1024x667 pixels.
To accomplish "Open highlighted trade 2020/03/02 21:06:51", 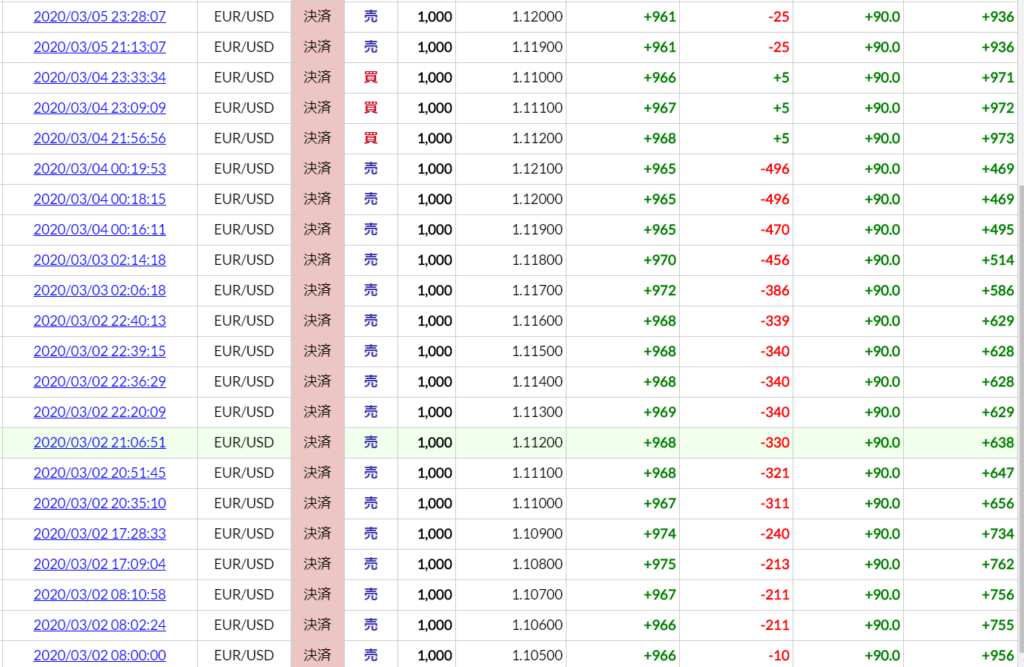I will click(99, 442).
